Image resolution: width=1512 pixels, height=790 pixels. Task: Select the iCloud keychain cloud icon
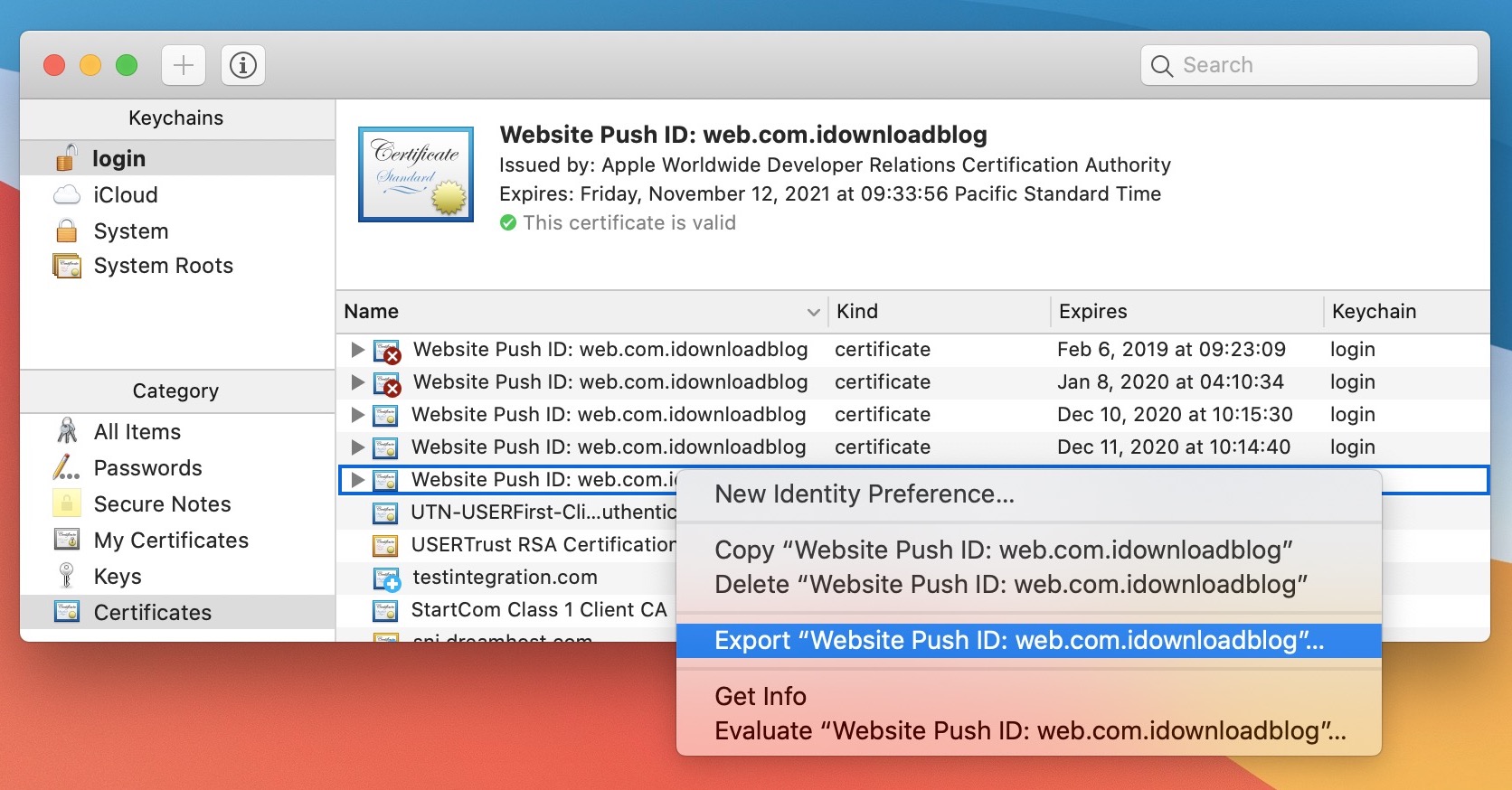pos(67,194)
